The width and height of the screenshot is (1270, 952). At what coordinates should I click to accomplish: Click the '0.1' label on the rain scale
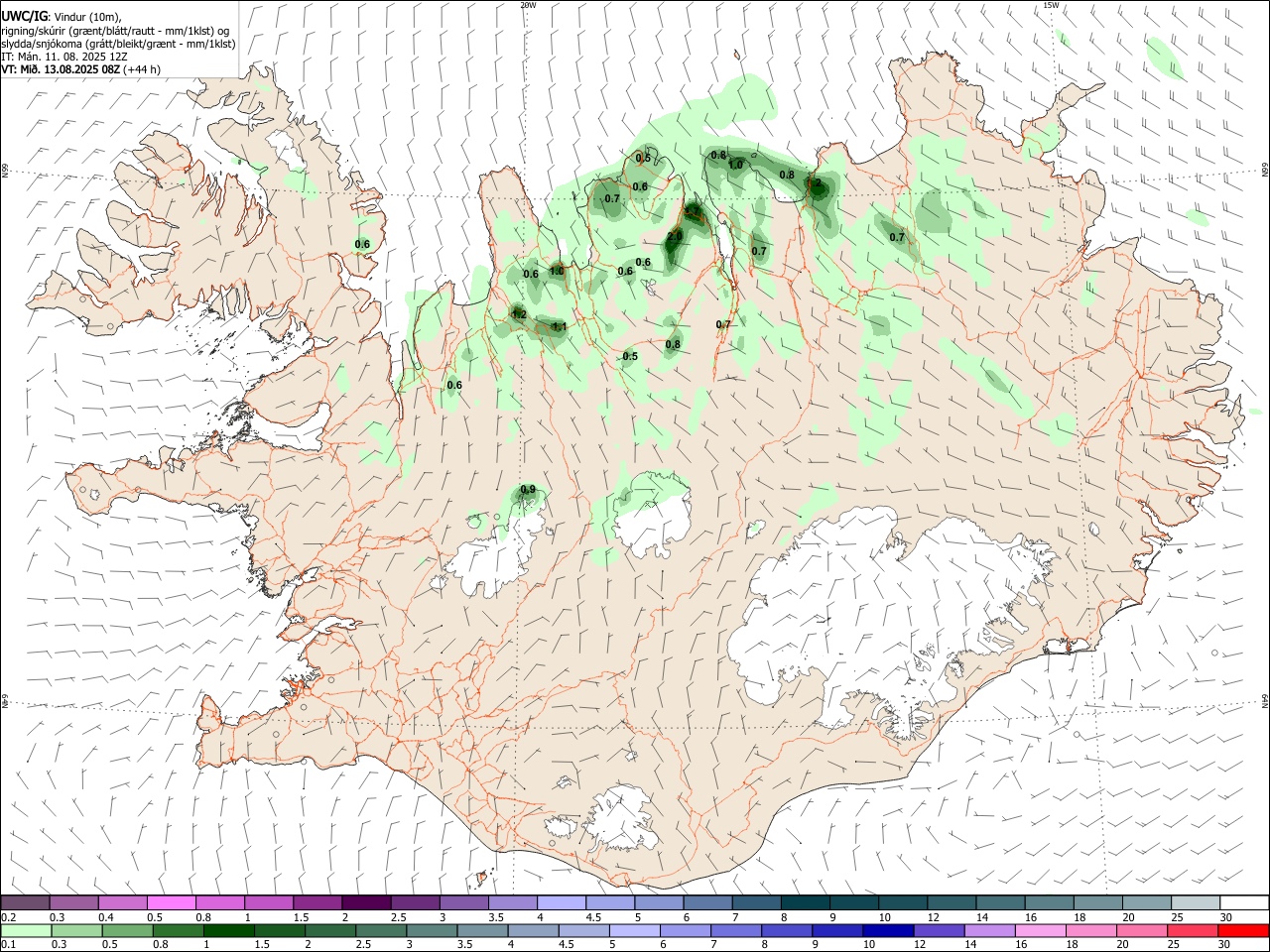pos(9,944)
